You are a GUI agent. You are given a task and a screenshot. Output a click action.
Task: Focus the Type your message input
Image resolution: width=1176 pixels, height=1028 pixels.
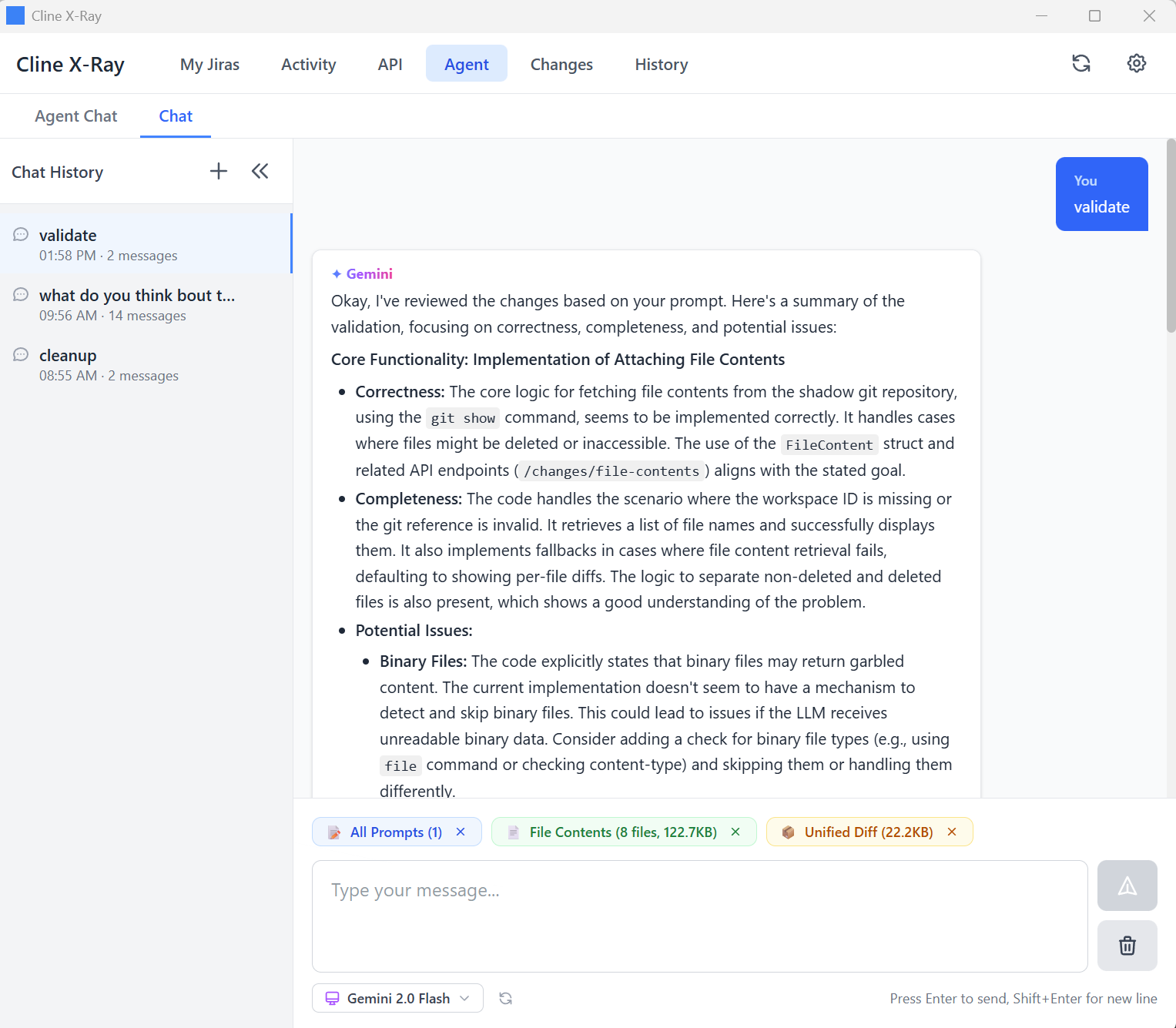point(699,916)
